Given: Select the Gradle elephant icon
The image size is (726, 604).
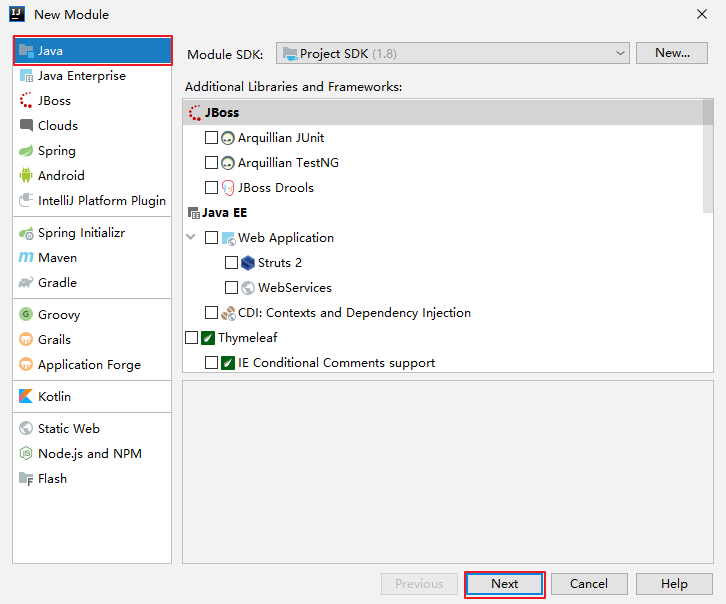Looking at the screenshot, I should 27,283.
